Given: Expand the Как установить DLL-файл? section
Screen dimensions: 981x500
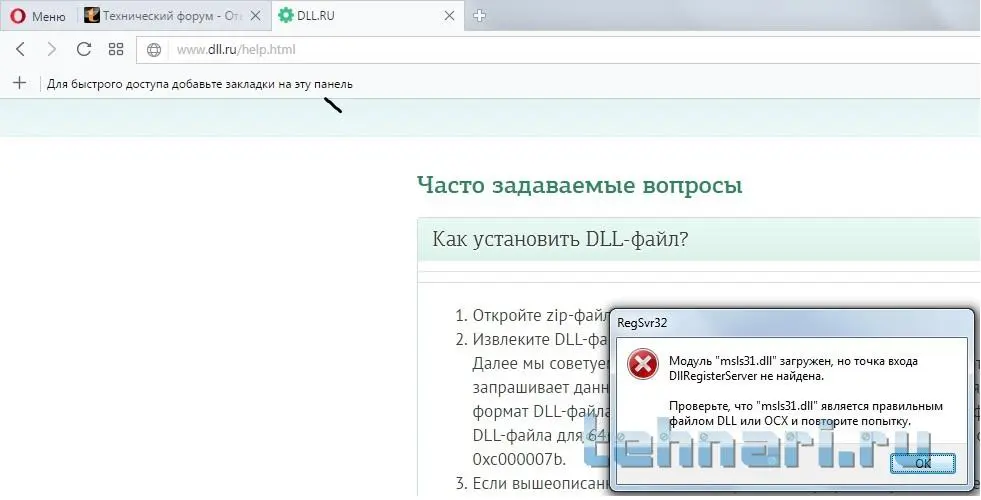Looking at the screenshot, I should point(699,239).
